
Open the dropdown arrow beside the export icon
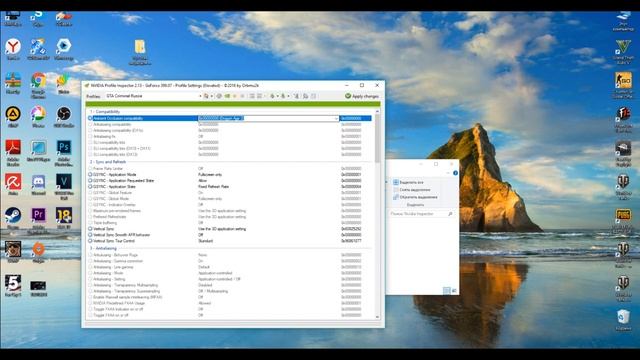click(278, 96)
